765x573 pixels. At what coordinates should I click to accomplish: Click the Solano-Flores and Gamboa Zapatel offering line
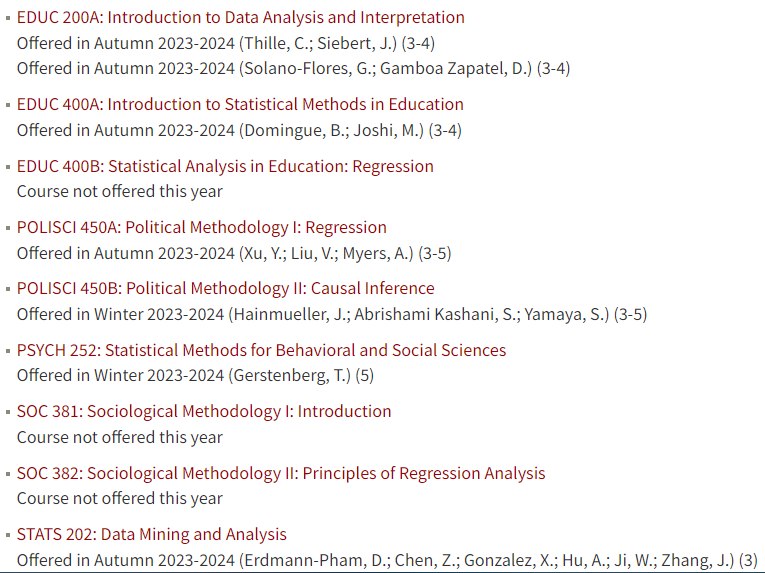[x=293, y=68]
